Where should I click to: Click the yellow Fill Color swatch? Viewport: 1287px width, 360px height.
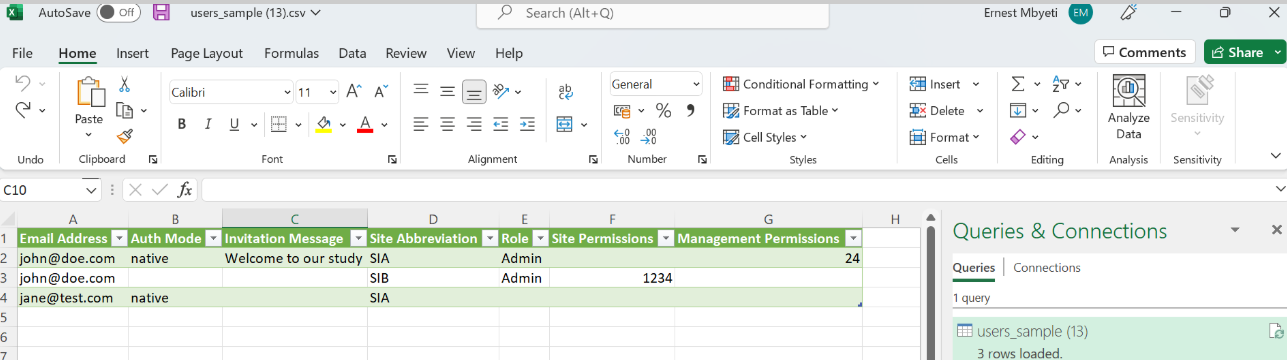tap(323, 125)
